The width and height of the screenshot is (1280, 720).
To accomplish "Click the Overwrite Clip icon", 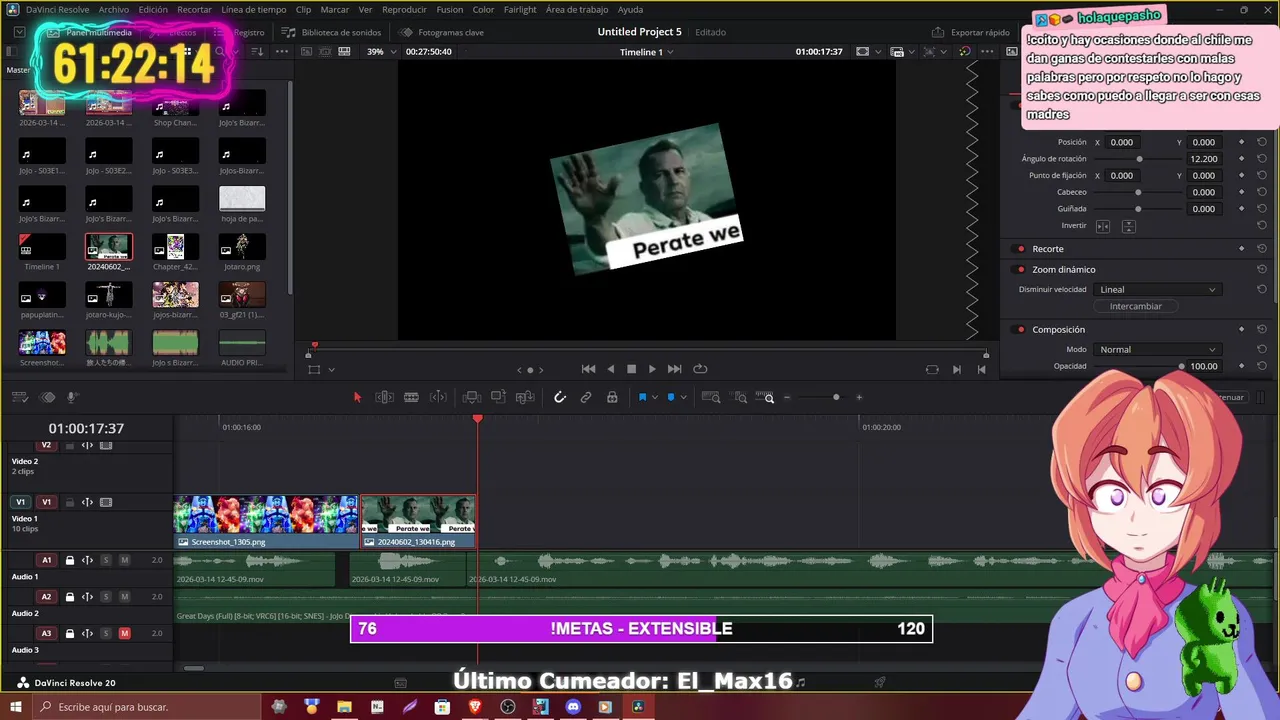I will [498, 397].
